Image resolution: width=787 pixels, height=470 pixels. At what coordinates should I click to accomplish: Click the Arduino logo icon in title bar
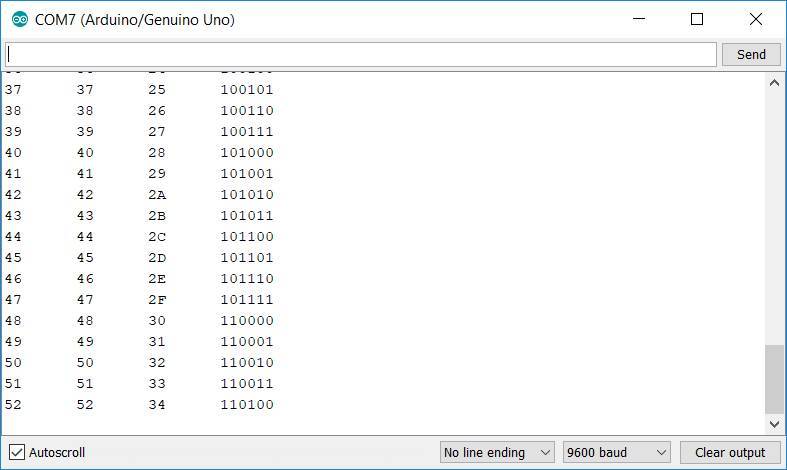20,20
